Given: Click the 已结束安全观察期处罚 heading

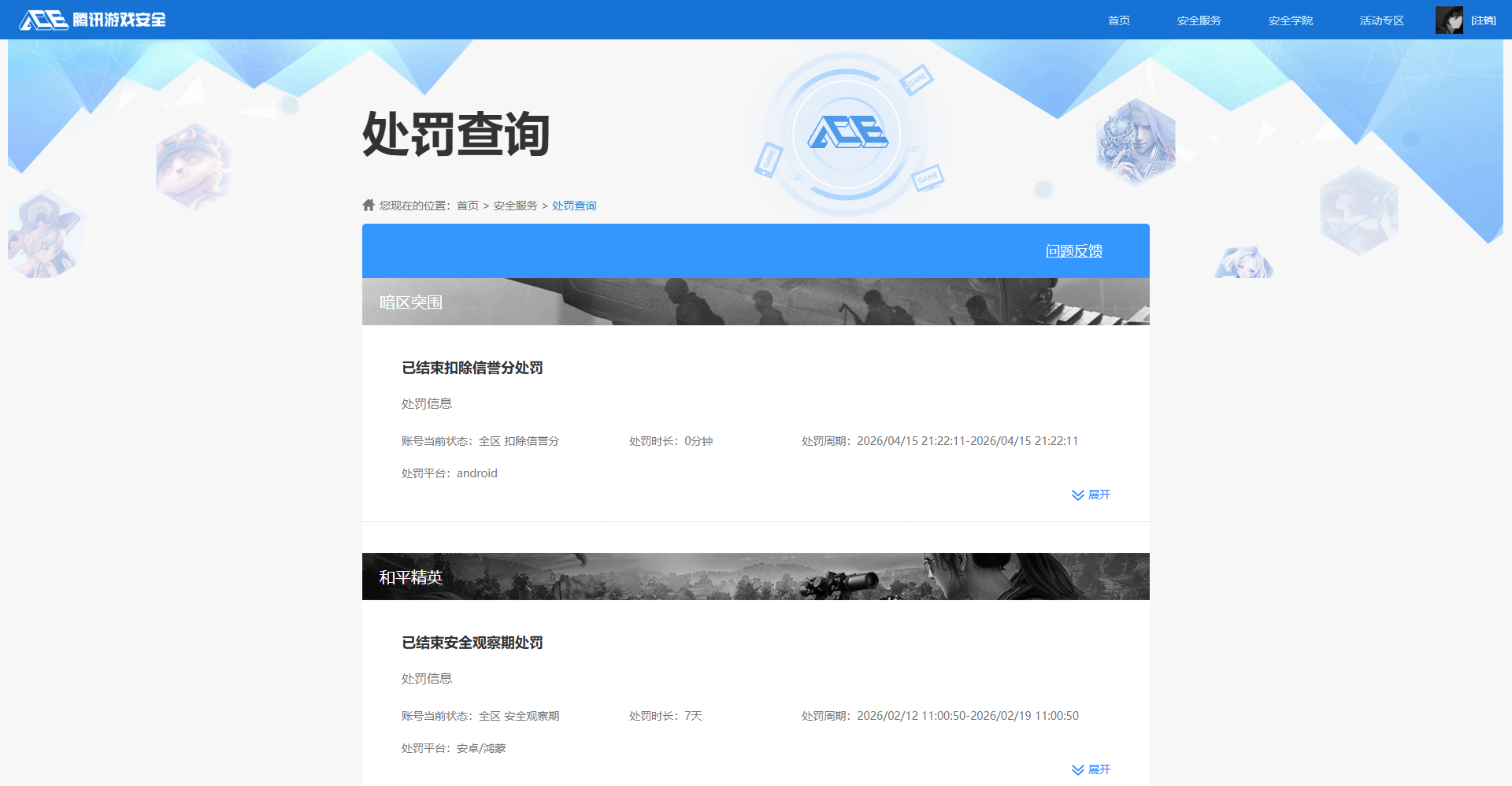Looking at the screenshot, I should (472, 643).
